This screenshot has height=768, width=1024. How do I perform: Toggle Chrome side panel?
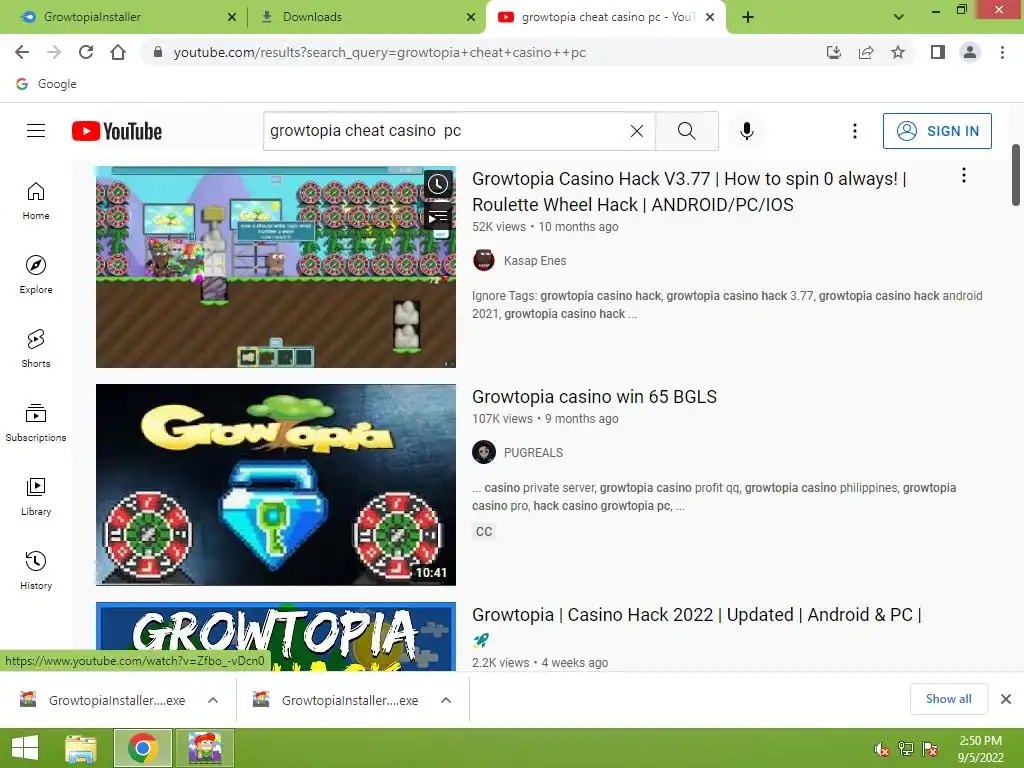tap(938, 52)
